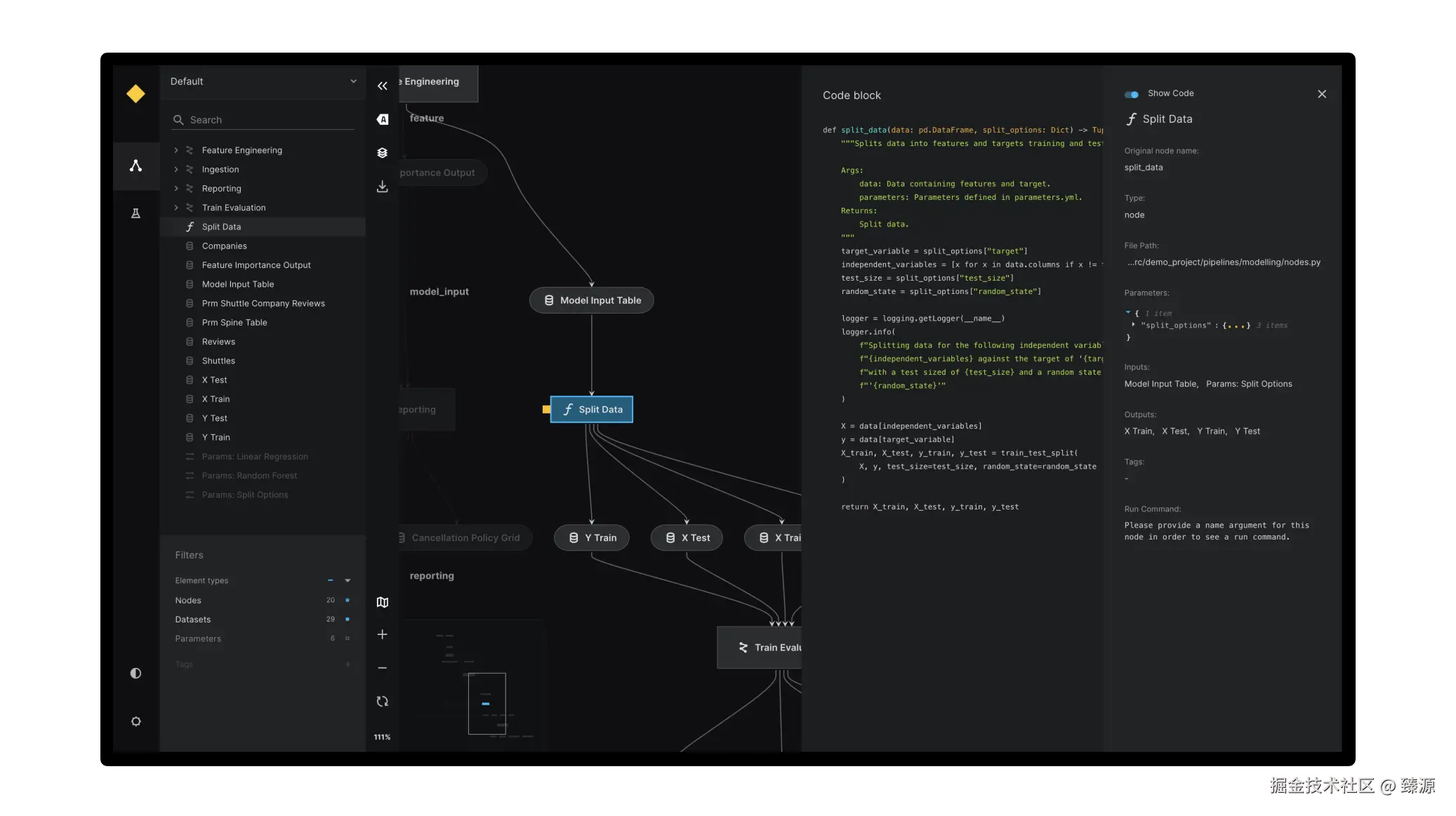The width and height of the screenshot is (1456, 816).
Task: Open the experiment tracking flask icon
Action: click(x=135, y=213)
